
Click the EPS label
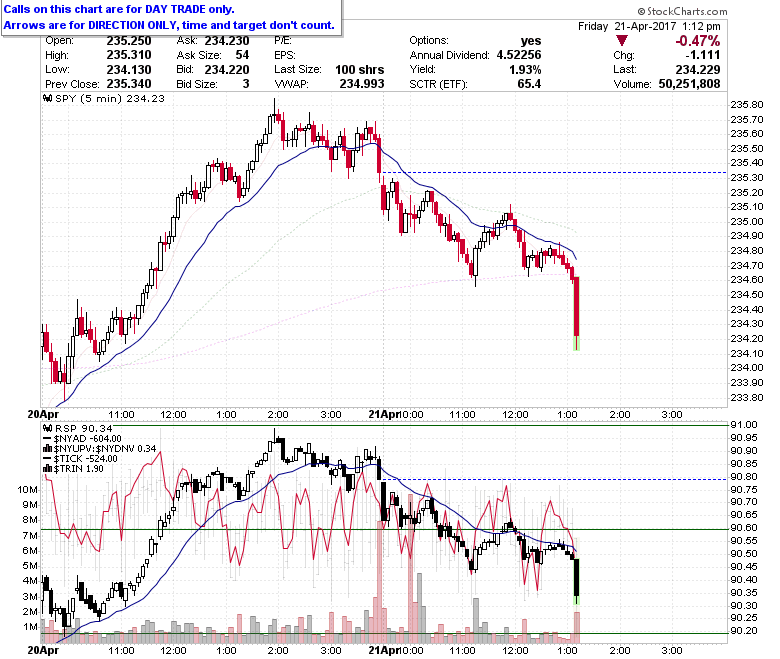pyautogui.click(x=285, y=55)
